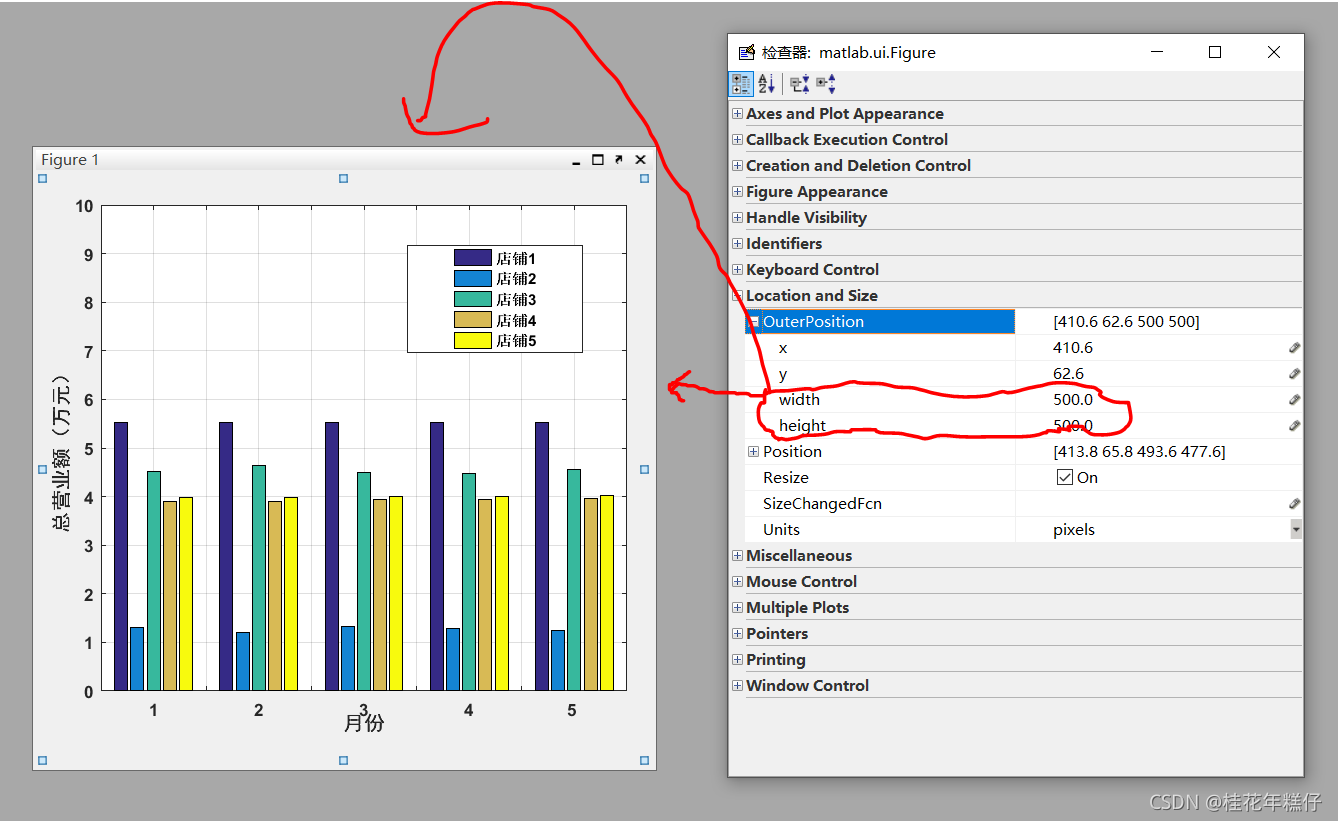This screenshot has height=821, width=1338.
Task: Click the 总营业额（万元） y-axis label
Action: (62, 453)
